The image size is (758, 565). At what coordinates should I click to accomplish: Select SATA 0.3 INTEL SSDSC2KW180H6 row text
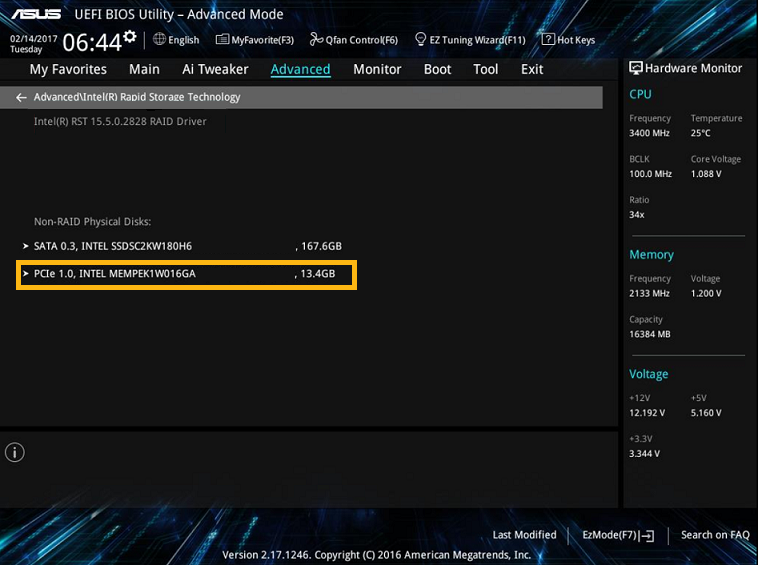point(113,246)
